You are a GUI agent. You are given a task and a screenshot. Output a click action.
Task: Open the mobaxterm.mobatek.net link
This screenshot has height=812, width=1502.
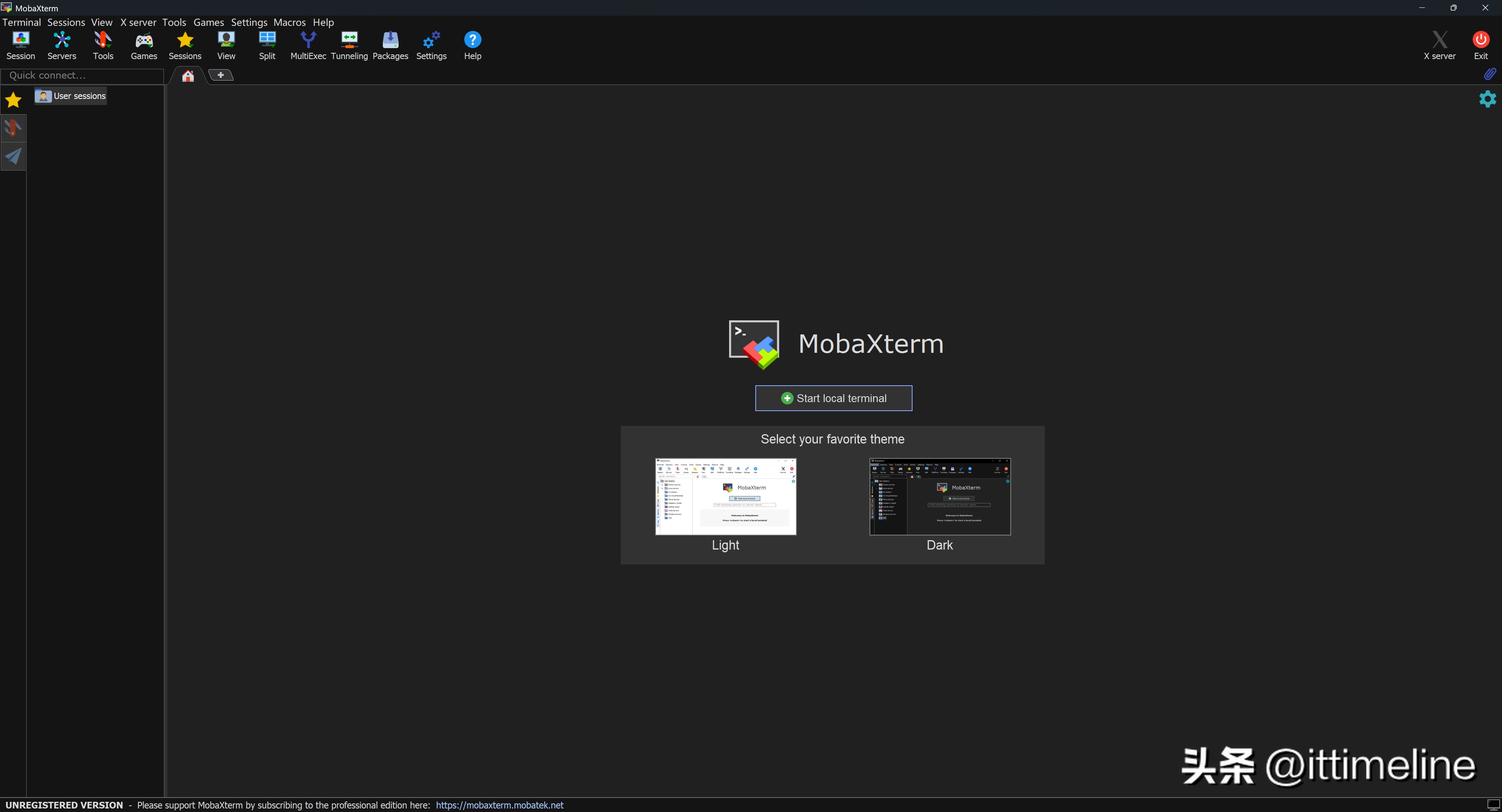(499, 805)
